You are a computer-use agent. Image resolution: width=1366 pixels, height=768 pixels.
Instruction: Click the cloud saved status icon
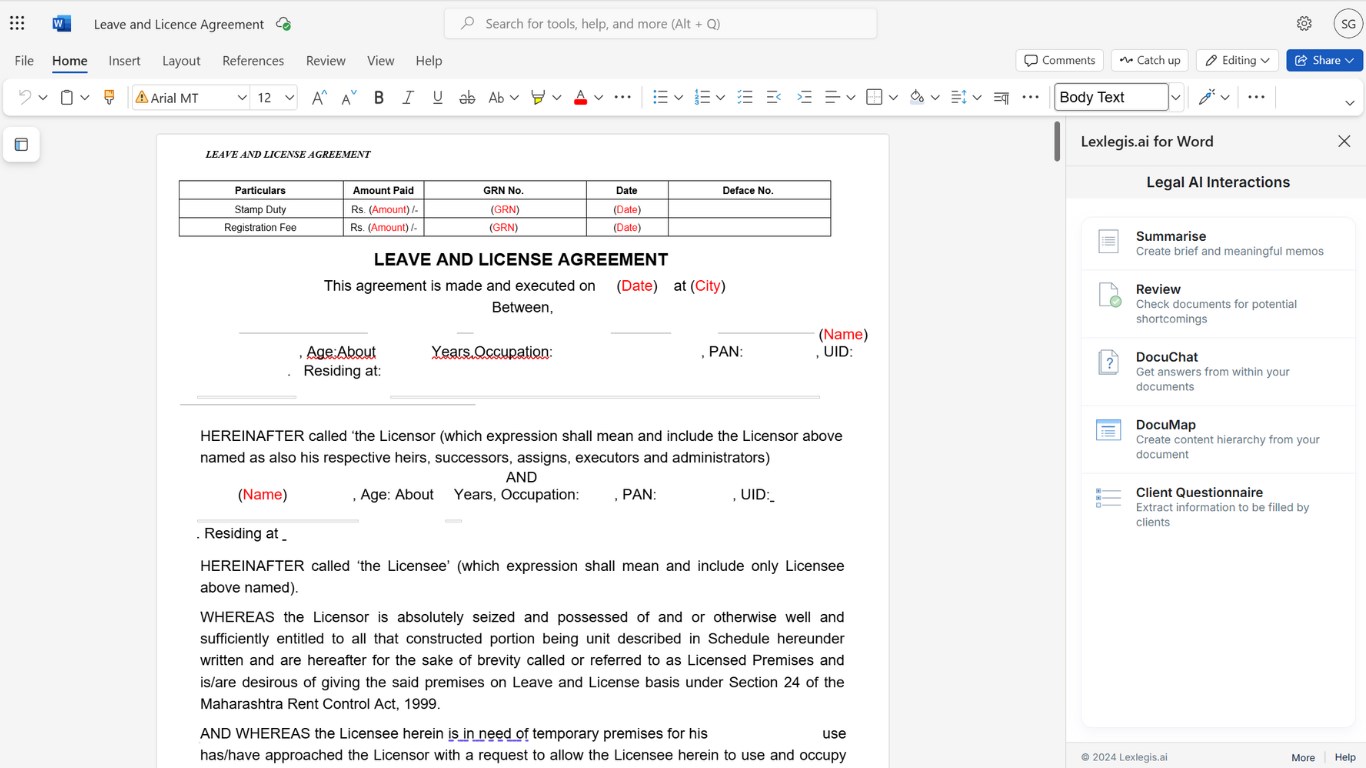283,24
